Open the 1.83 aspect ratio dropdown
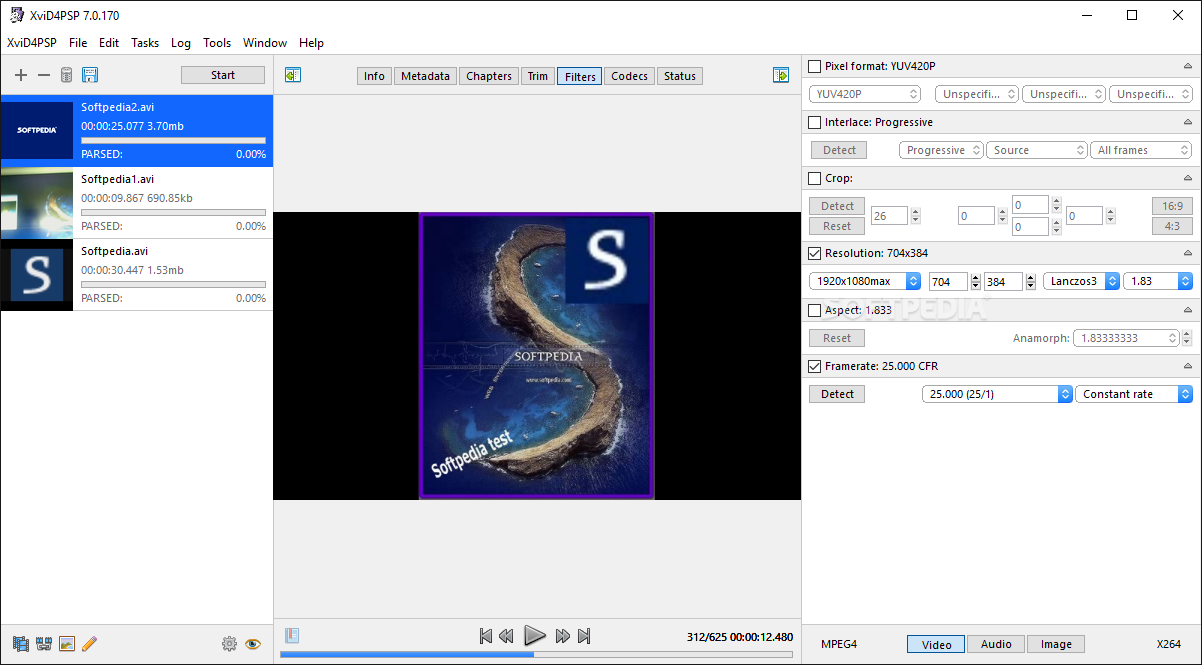The image size is (1202, 665). coord(1158,282)
